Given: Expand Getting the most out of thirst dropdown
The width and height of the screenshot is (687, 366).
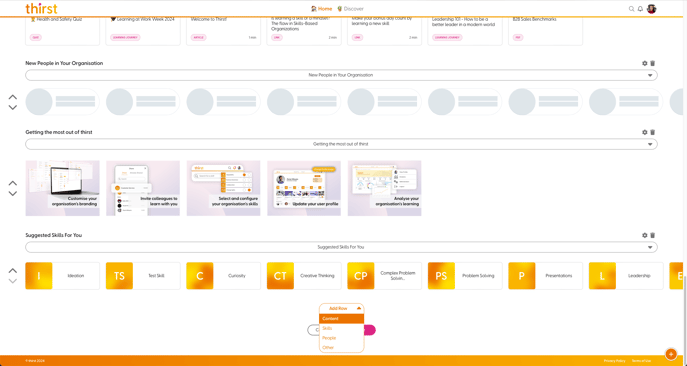Looking at the screenshot, I should click(x=341, y=144).
